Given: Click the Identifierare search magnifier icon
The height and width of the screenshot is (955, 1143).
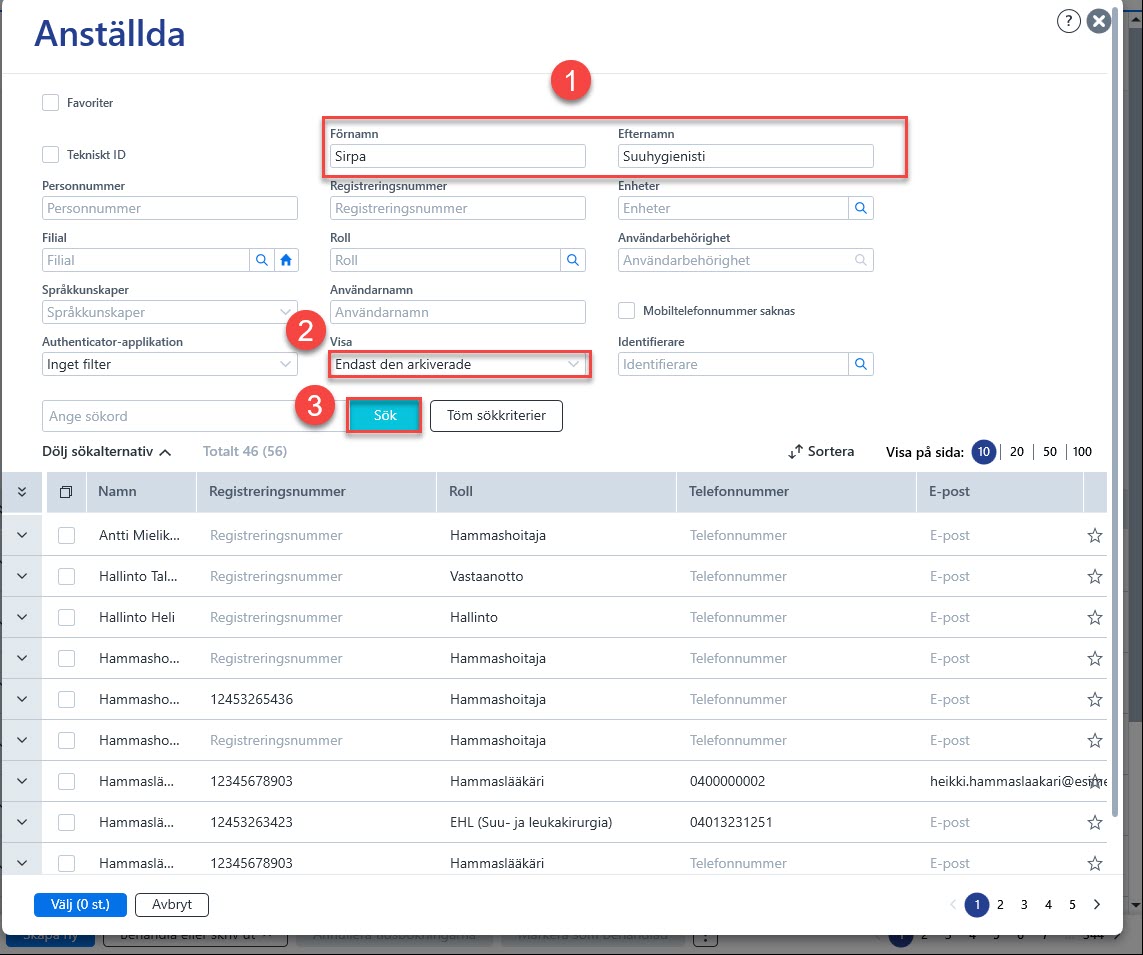Looking at the screenshot, I should click(x=861, y=364).
